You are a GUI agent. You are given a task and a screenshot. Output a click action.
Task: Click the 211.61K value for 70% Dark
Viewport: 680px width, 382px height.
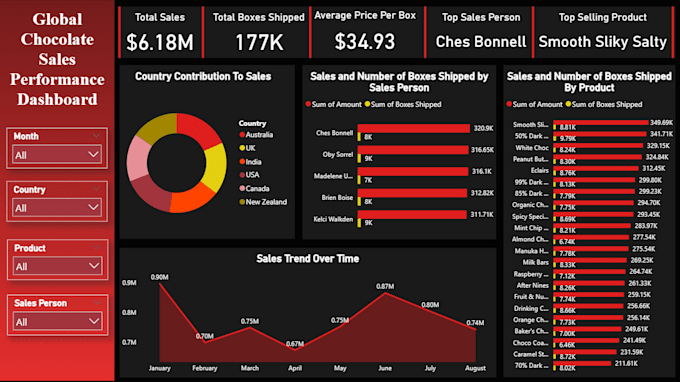click(626, 363)
